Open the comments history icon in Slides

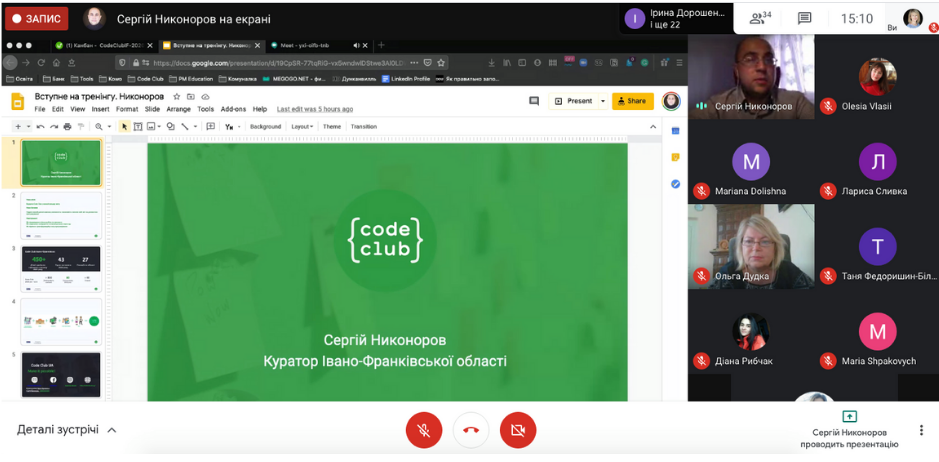(x=534, y=101)
